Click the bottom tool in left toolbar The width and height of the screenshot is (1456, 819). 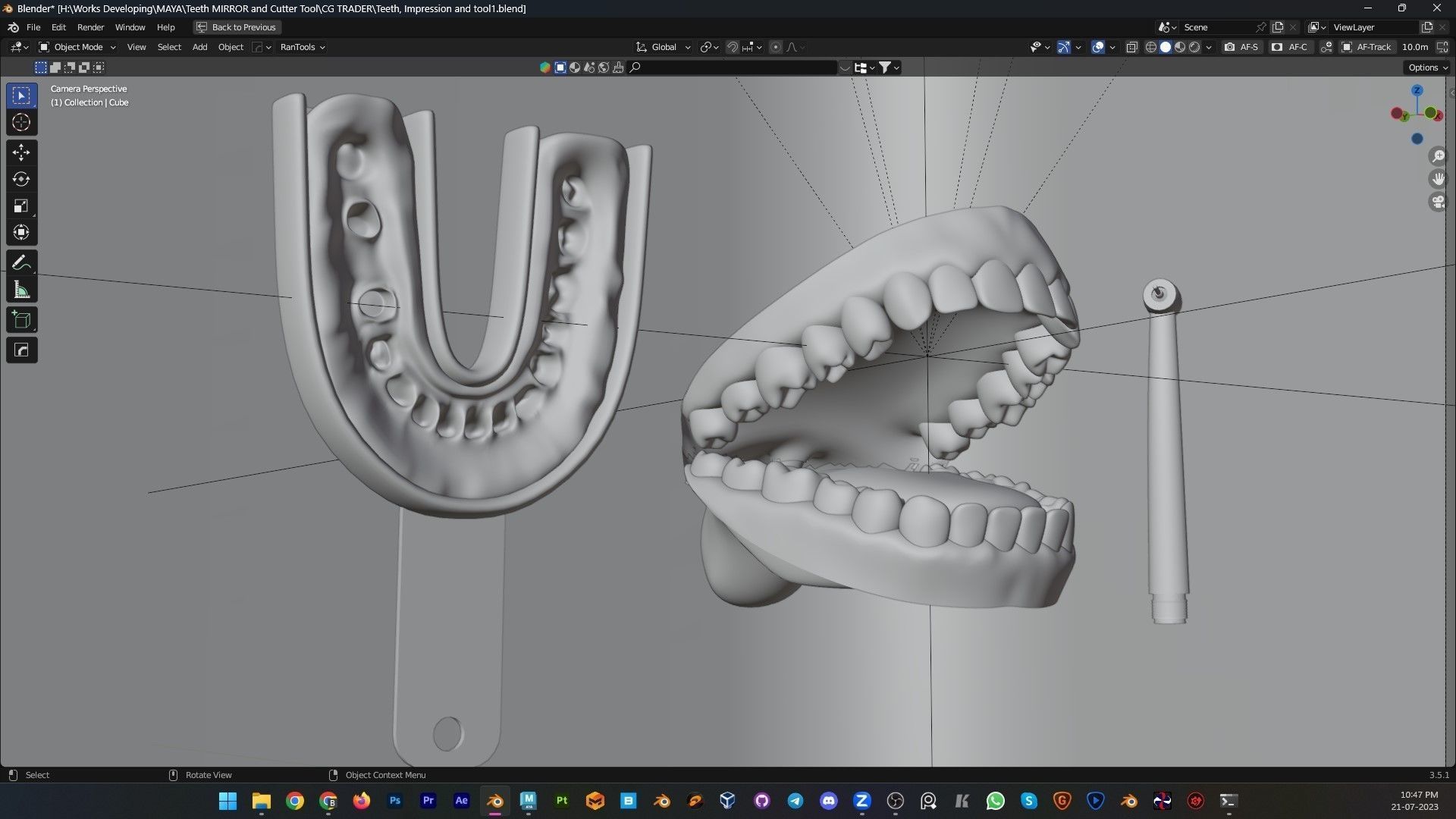point(21,350)
